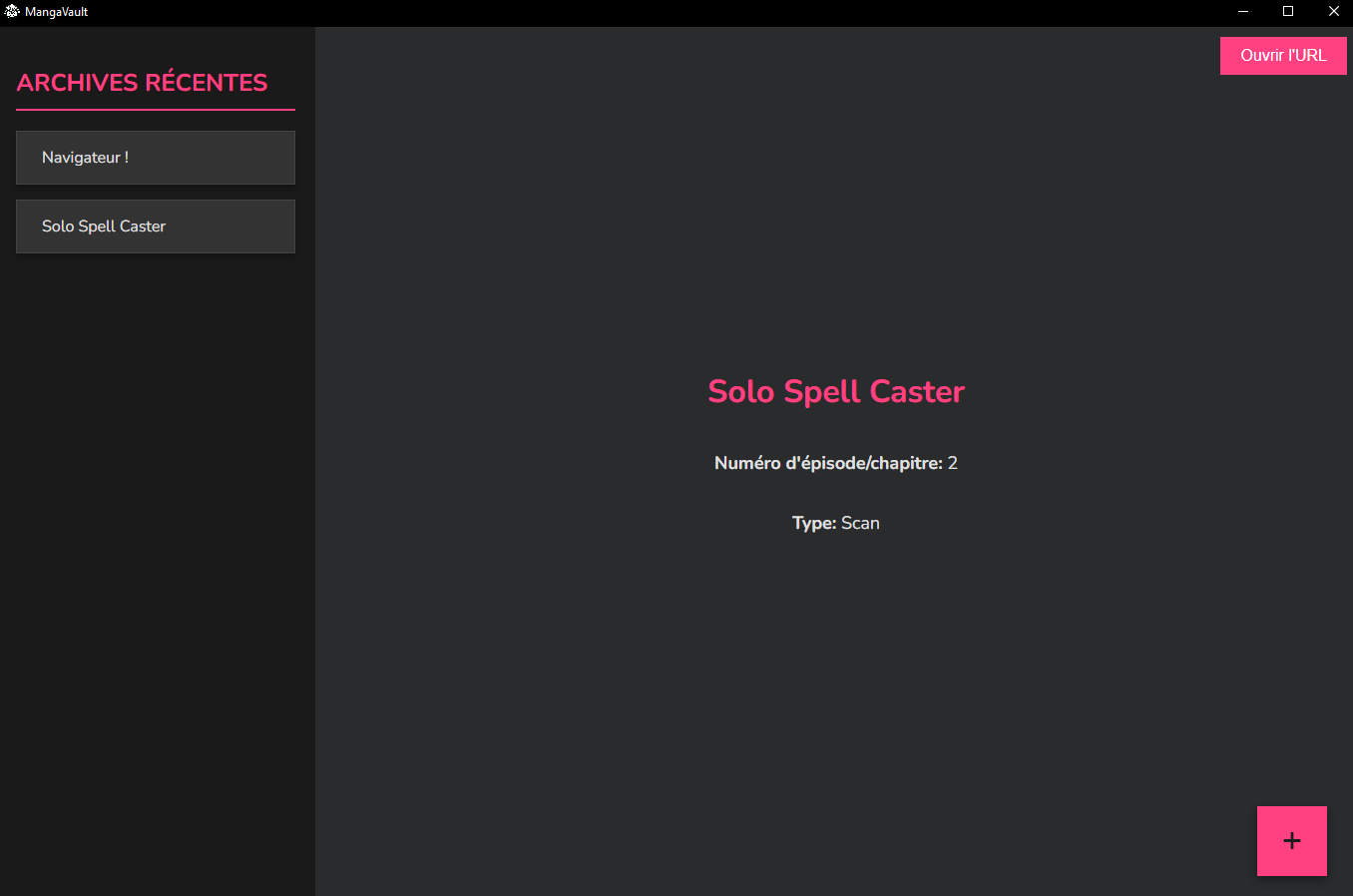
Task: Click the Numéro d'épisode/chapitre: 2 line
Action: coord(836,463)
